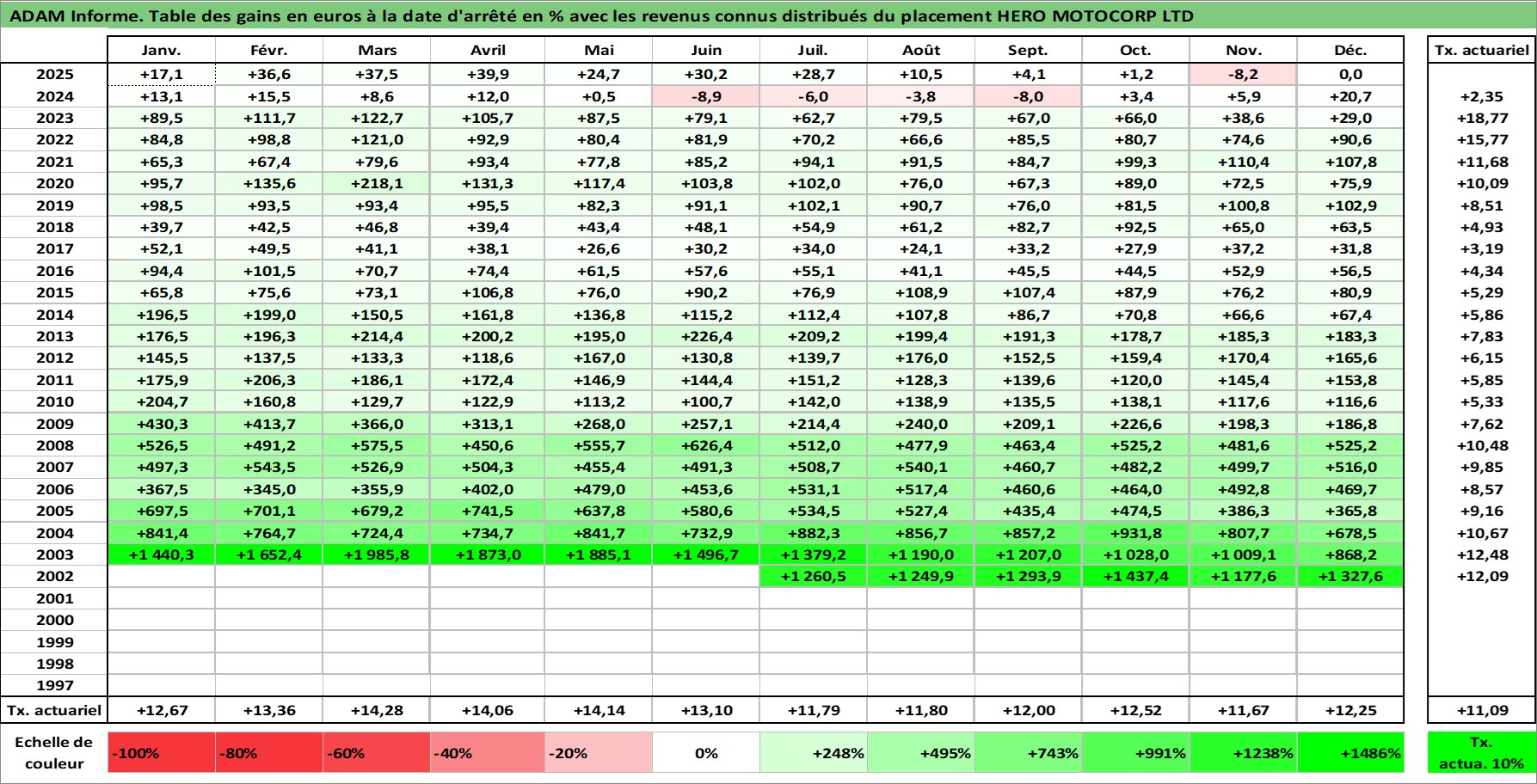
Task: Click the +11,09 overall actuarial rate
Action: pos(1482,710)
